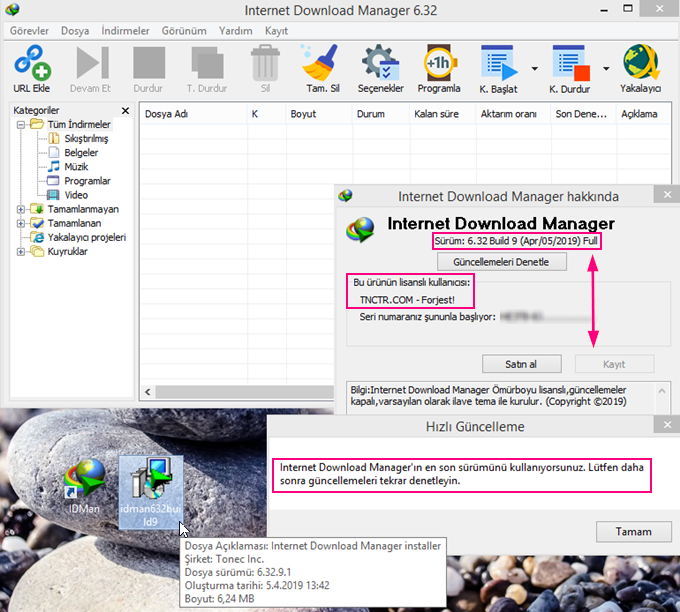Select the Müzik category
Image resolution: width=680 pixels, height=612 pixels.
click(76, 167)
